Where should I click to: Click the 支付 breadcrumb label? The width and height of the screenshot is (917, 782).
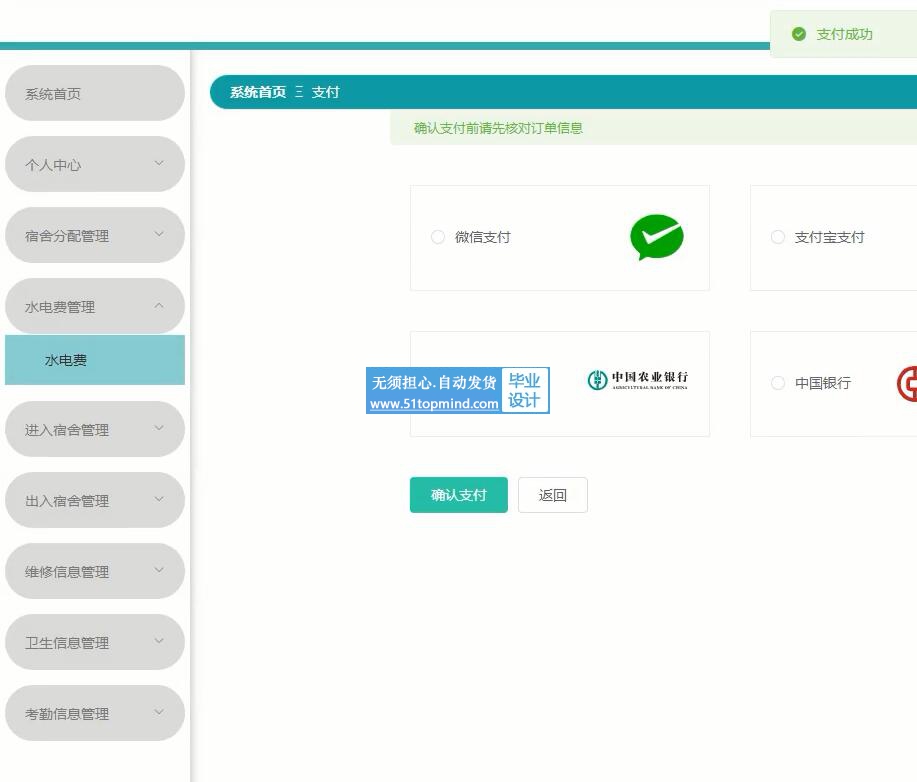tap(326, 92)
